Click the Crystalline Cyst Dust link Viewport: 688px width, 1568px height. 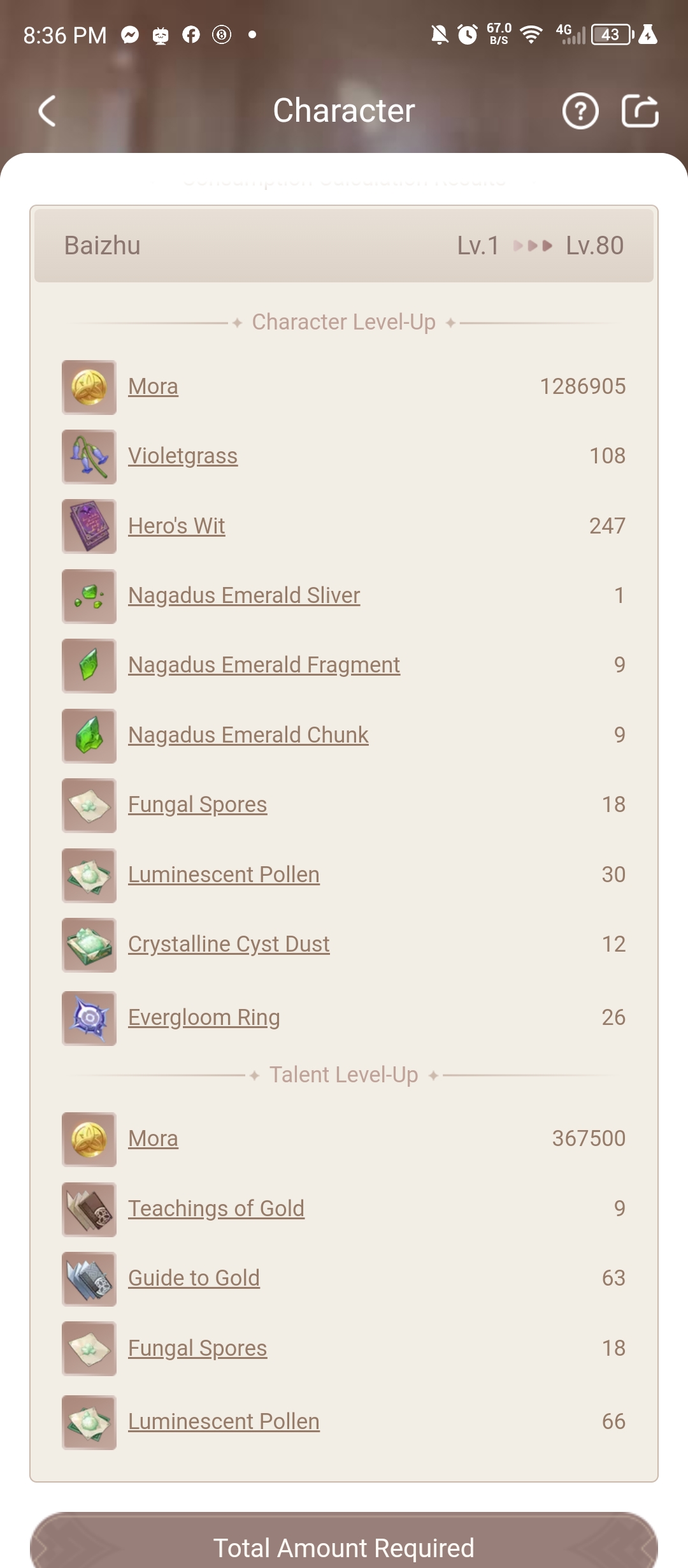(x=228, y=943)
